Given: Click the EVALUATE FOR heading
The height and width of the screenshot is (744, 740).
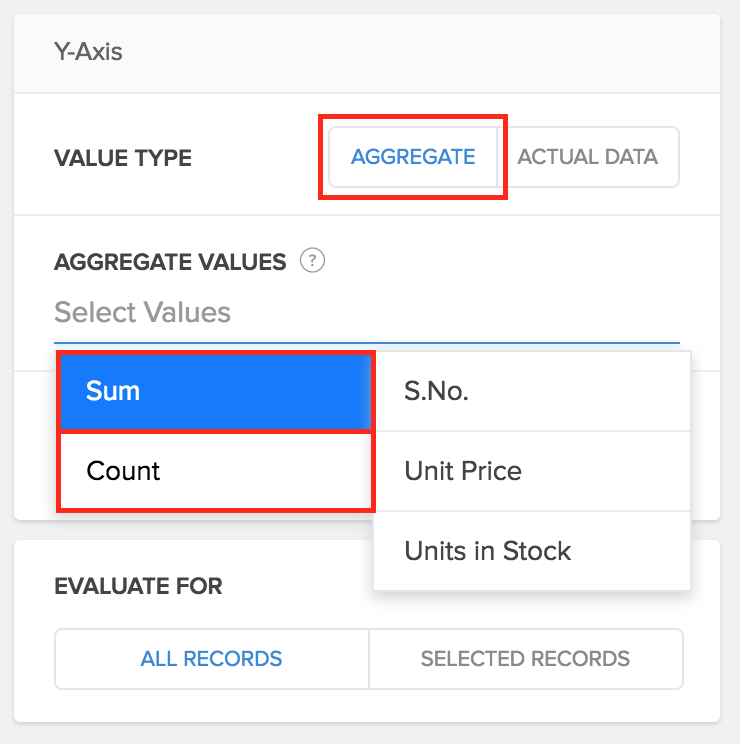Looking at the screenshot, I should tap(139, 585).
